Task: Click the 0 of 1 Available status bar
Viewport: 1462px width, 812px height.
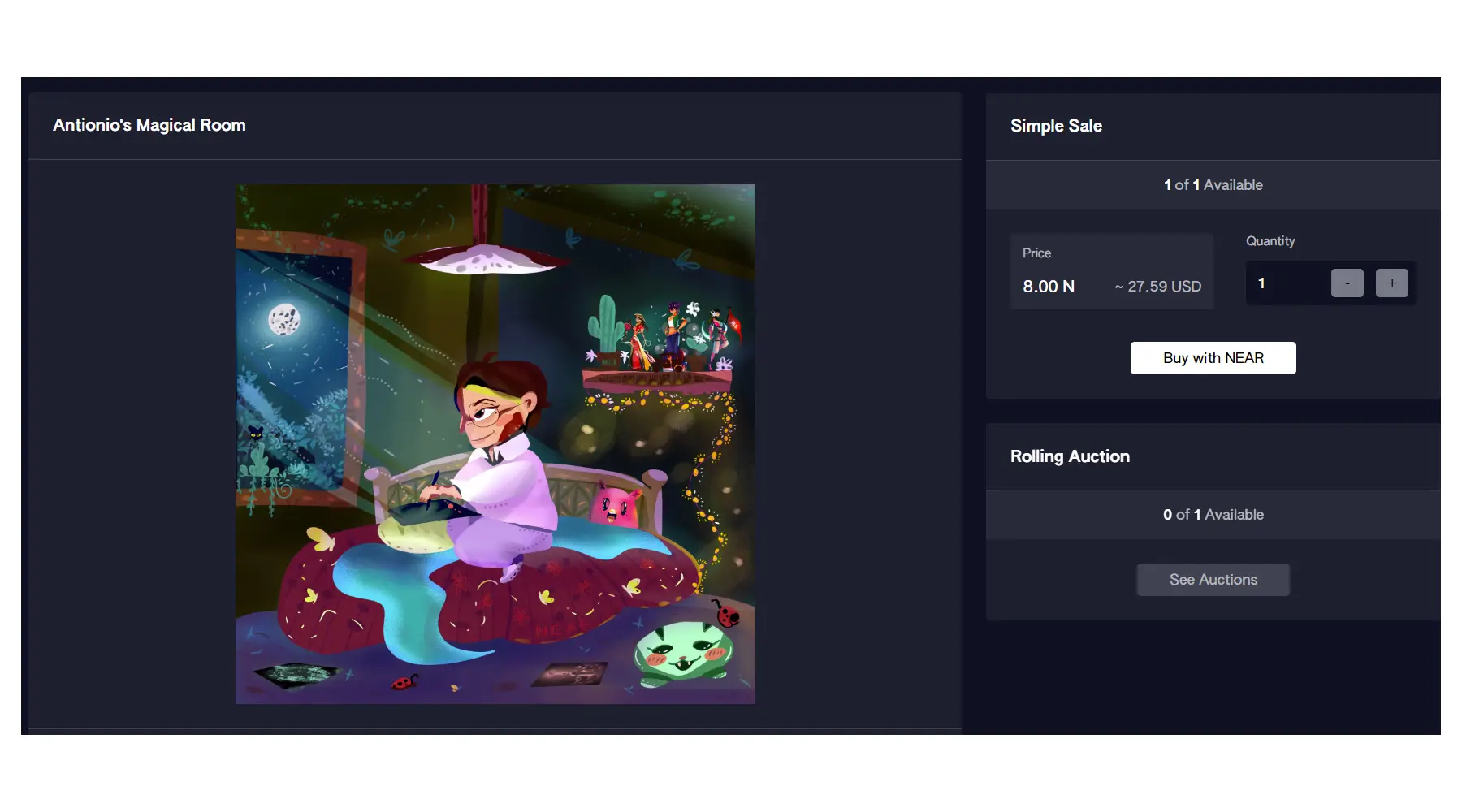Action: [x=1213, y=515]
